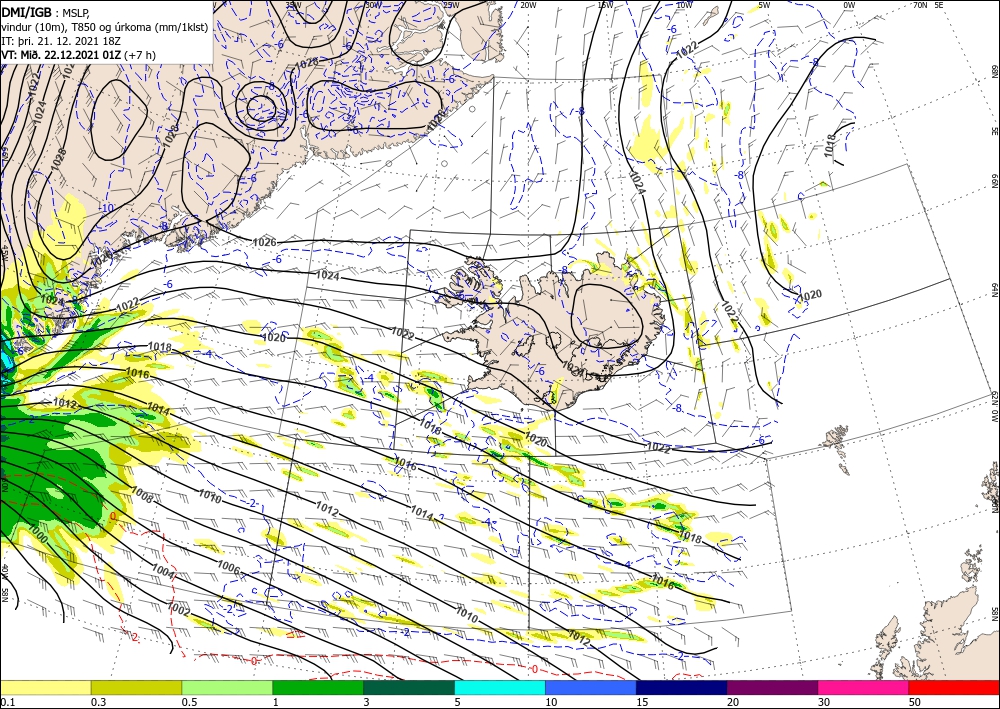
Task: Select the 'VT: Mið. 22.12.2021 01Z (+7 h)' line
Action: 78,55
